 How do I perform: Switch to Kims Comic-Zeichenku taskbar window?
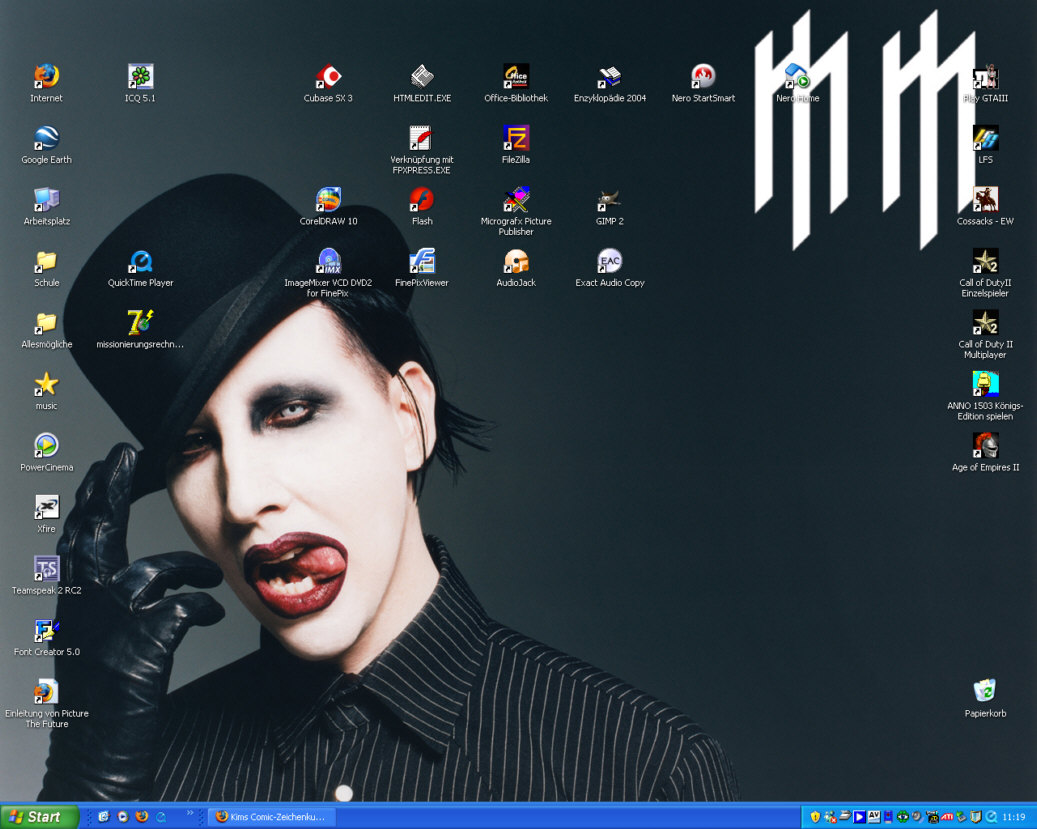coord(272,817)
